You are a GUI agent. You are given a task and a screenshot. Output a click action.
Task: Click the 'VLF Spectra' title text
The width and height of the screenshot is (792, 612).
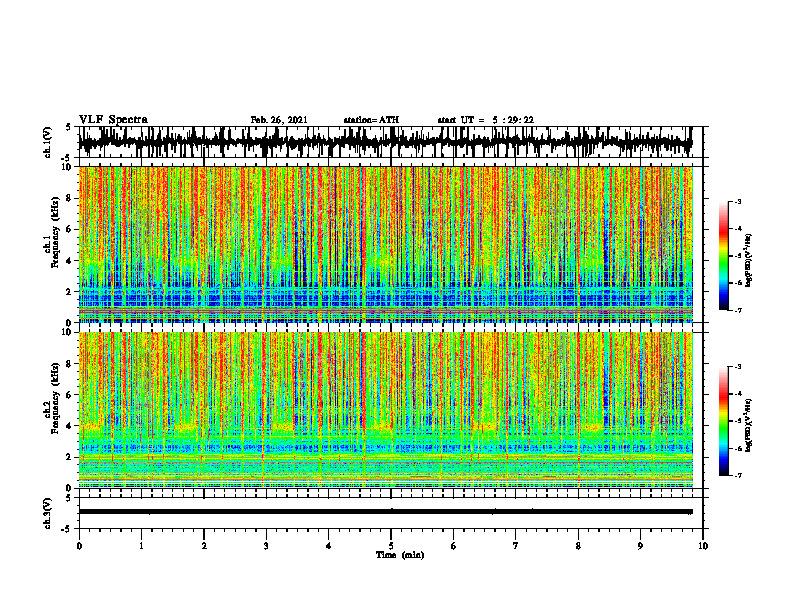pos(113,120)
